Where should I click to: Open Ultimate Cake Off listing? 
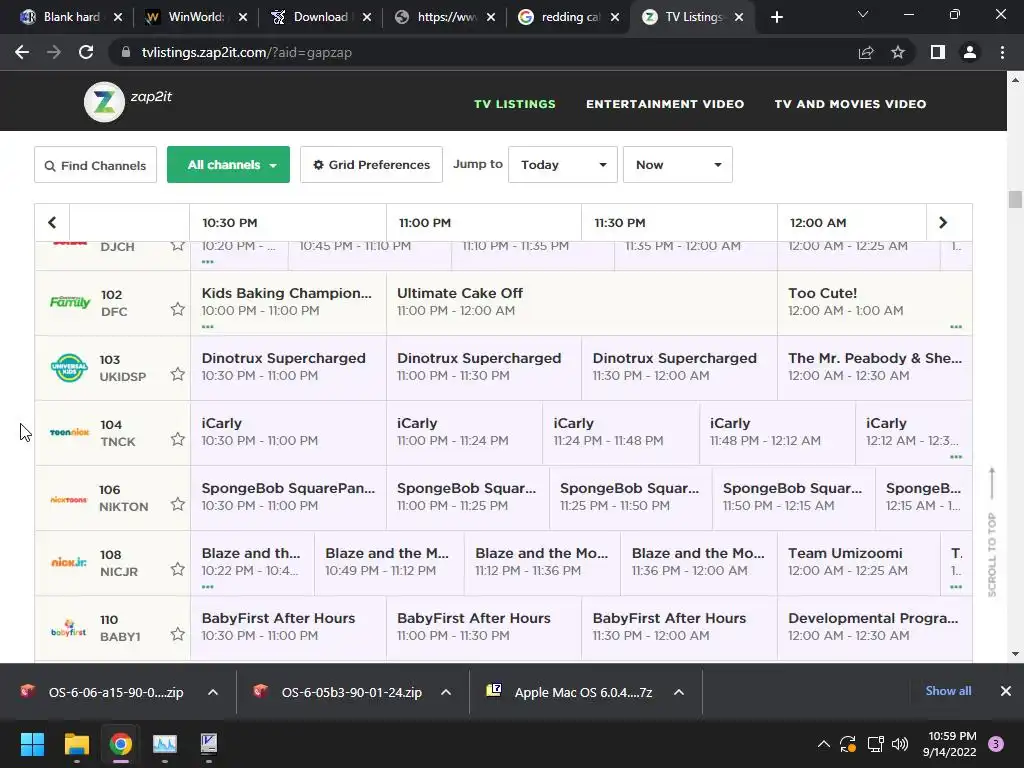[x=582, y=302]
